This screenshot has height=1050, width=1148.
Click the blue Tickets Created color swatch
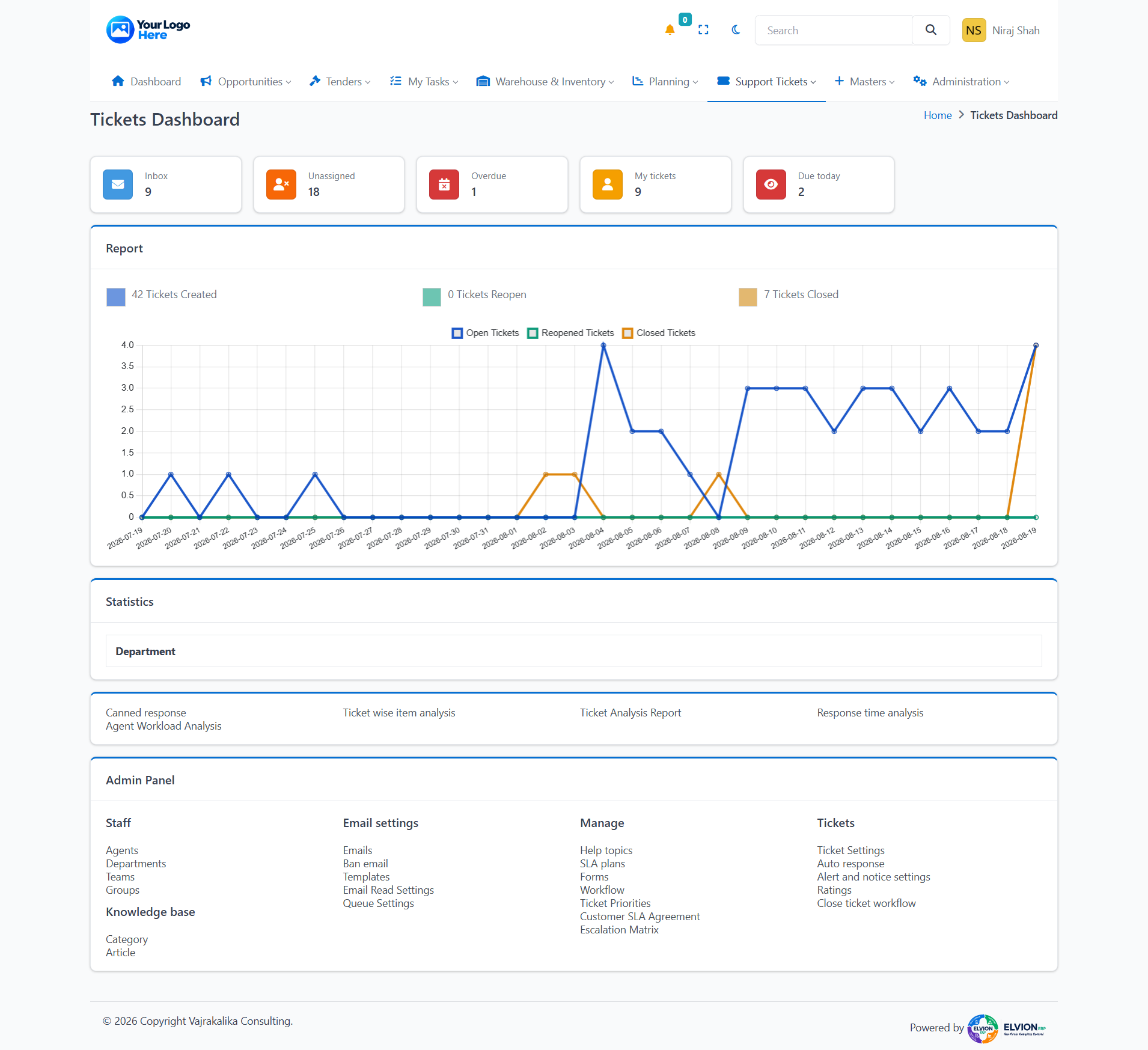tap(116, 297)
